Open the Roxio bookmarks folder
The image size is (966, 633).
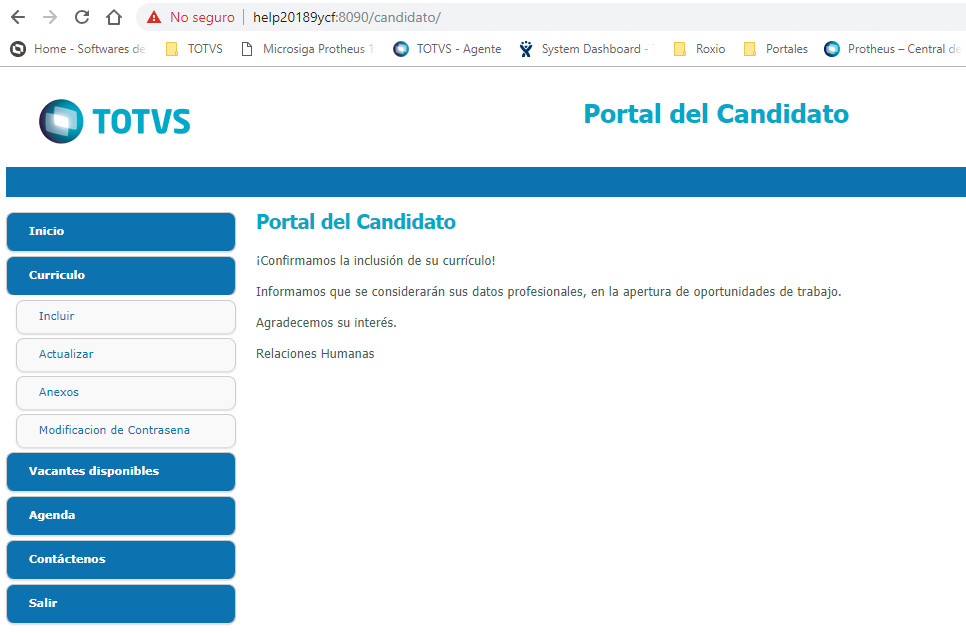pos(699,49)
